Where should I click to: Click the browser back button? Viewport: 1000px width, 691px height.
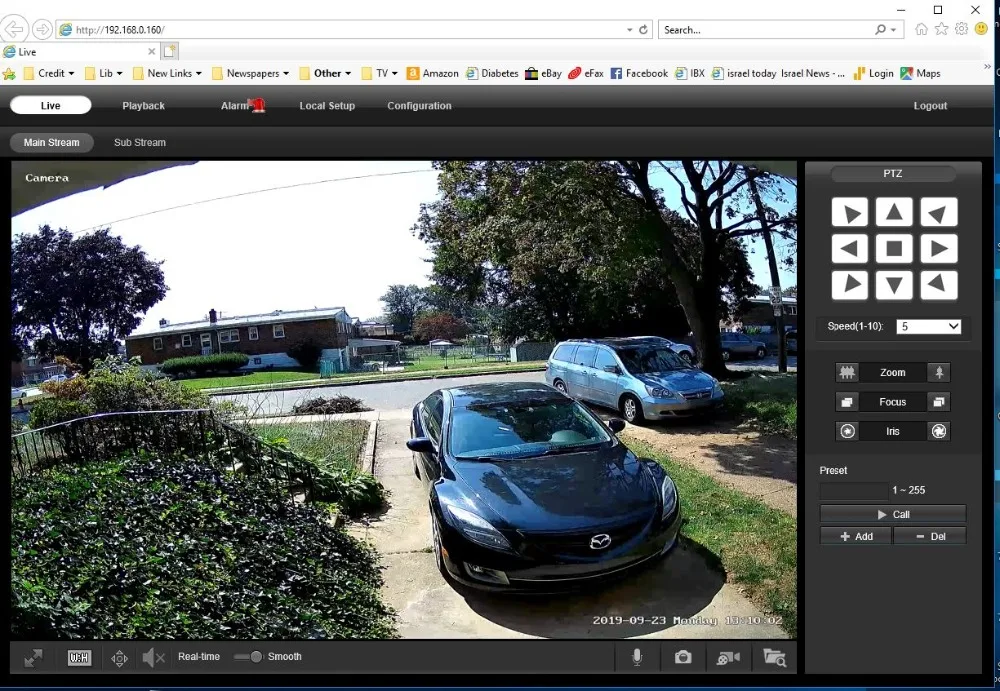pos(14,29)
